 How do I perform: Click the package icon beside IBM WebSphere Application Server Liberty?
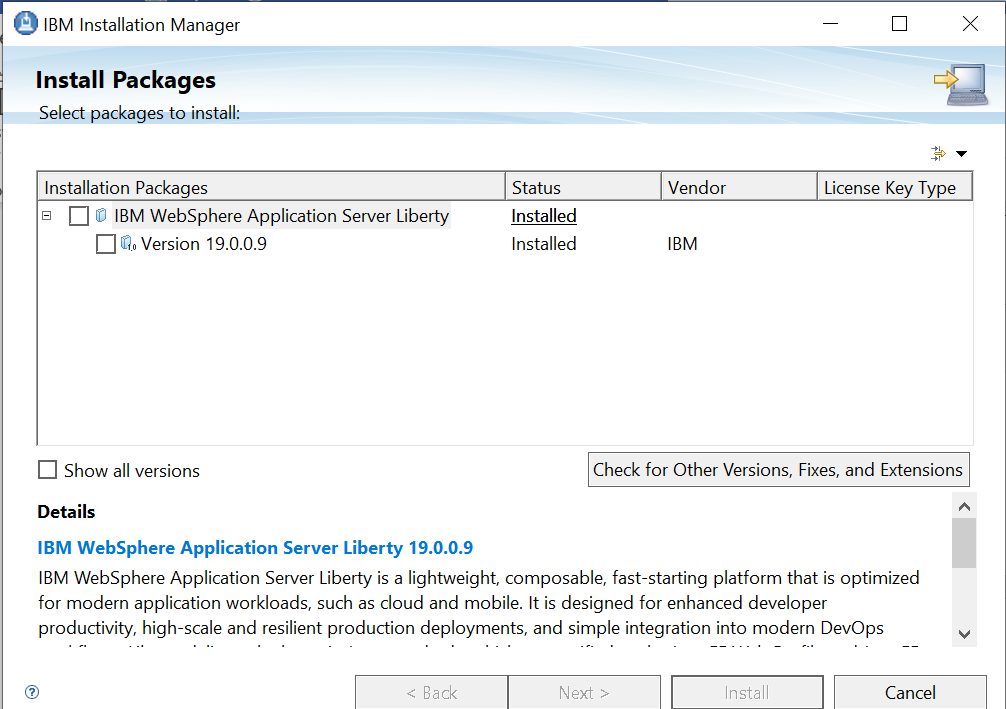101,215
